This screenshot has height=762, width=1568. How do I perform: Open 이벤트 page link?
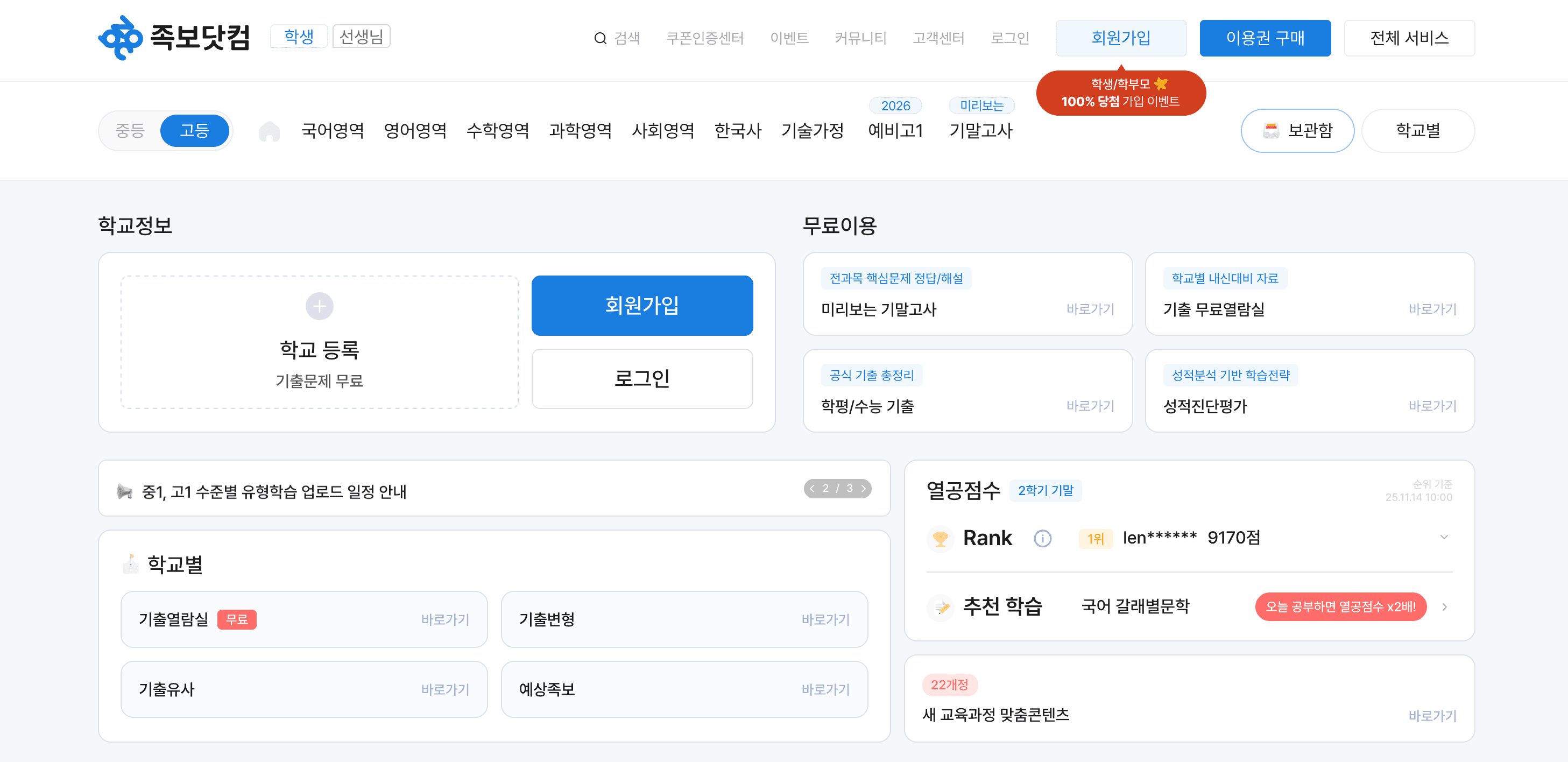(789, 38)
